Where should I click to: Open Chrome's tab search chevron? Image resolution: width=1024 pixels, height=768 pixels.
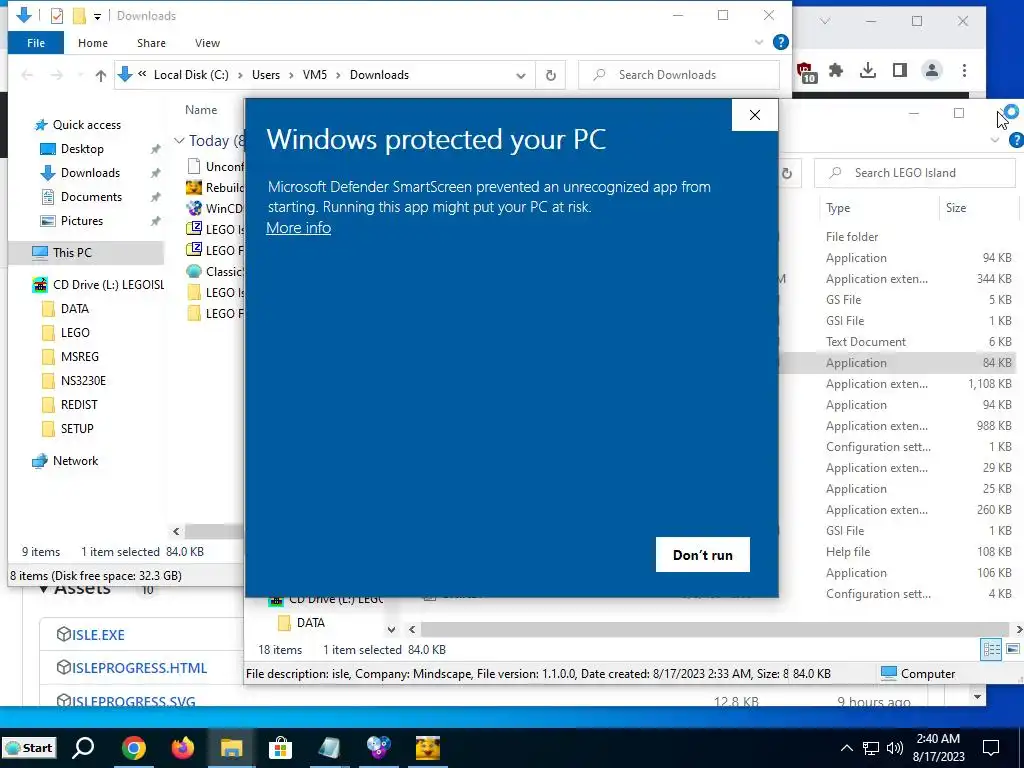pyautogui.click(x=825, y=21)
